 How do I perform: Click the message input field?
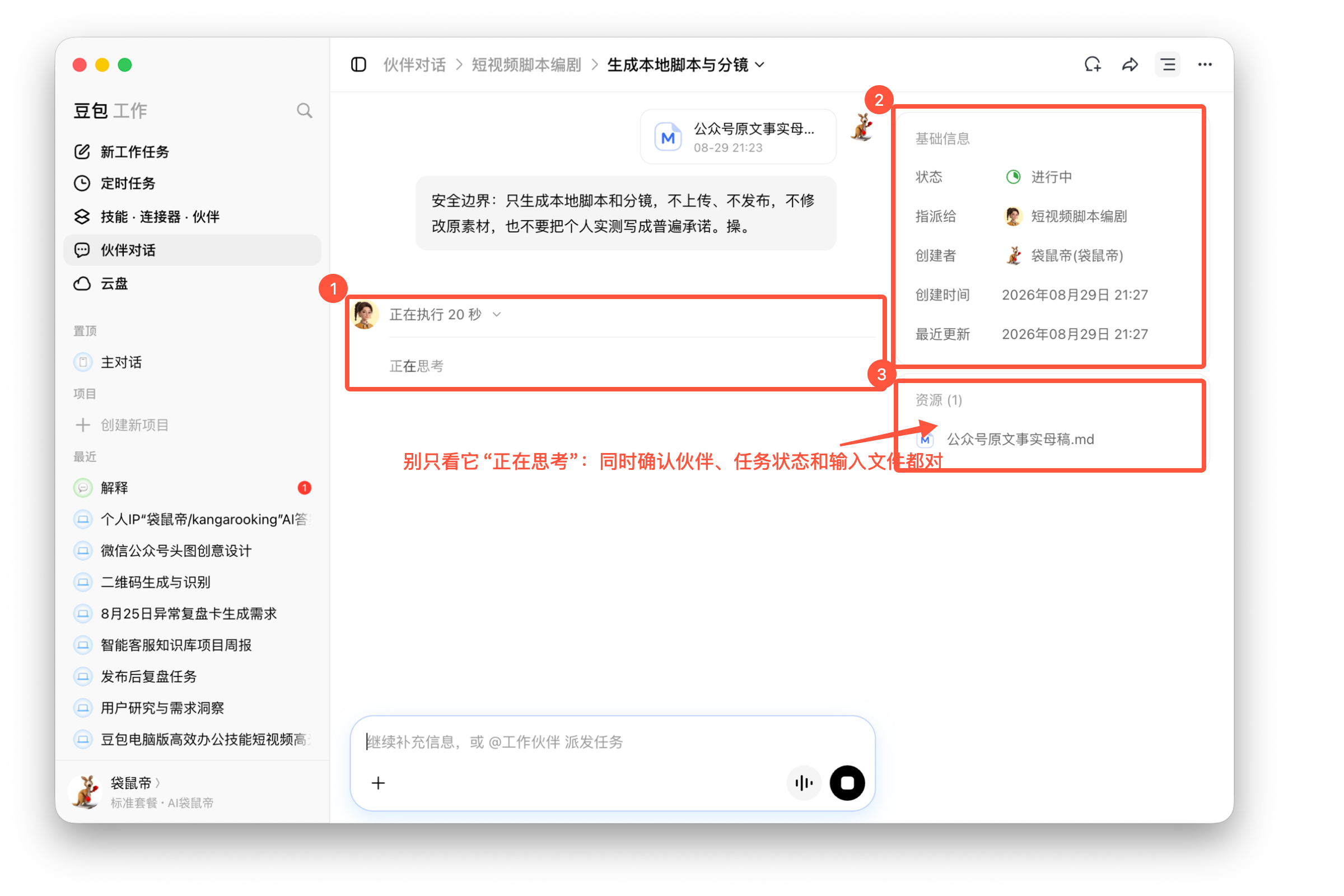[x=613, y=741]
